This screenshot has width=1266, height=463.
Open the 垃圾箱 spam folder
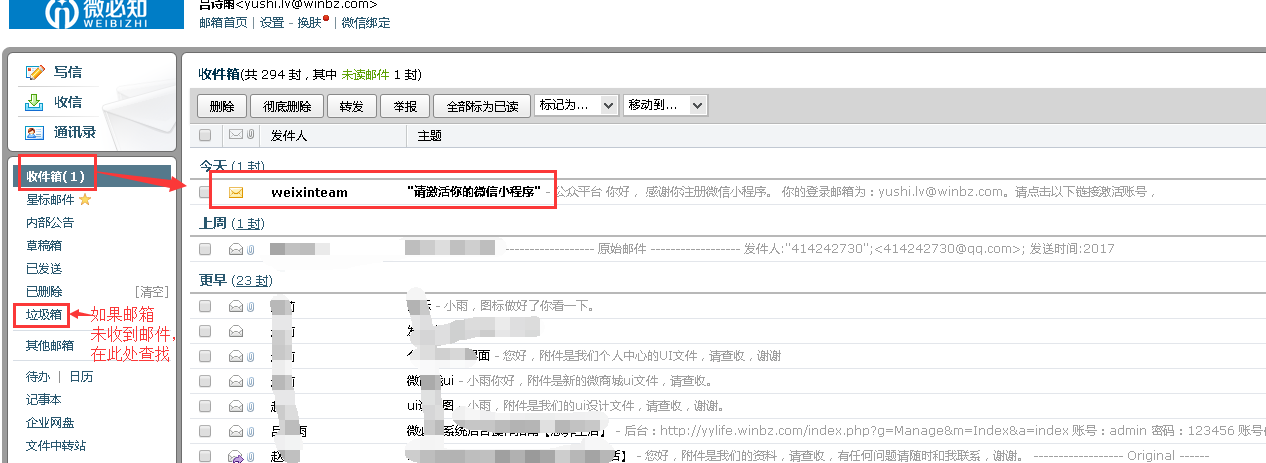[x=43, y=315]
